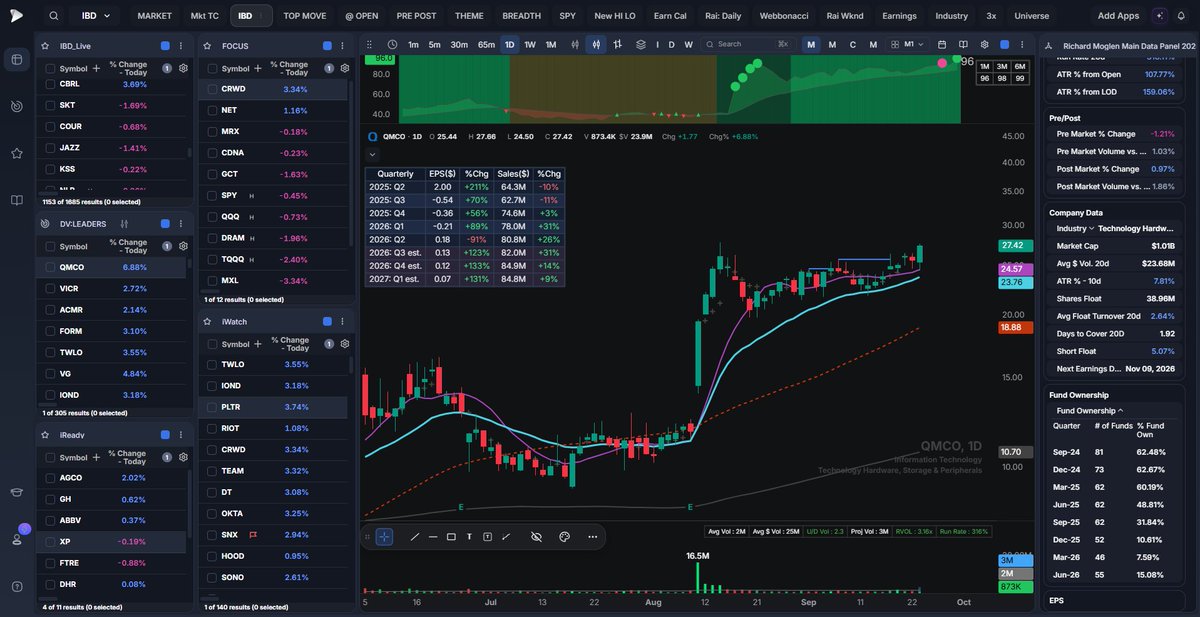Collapse the quarterly data table chevron
Image resolution: width=1200 pixels, height=617 pixels.
click(372, 154)
